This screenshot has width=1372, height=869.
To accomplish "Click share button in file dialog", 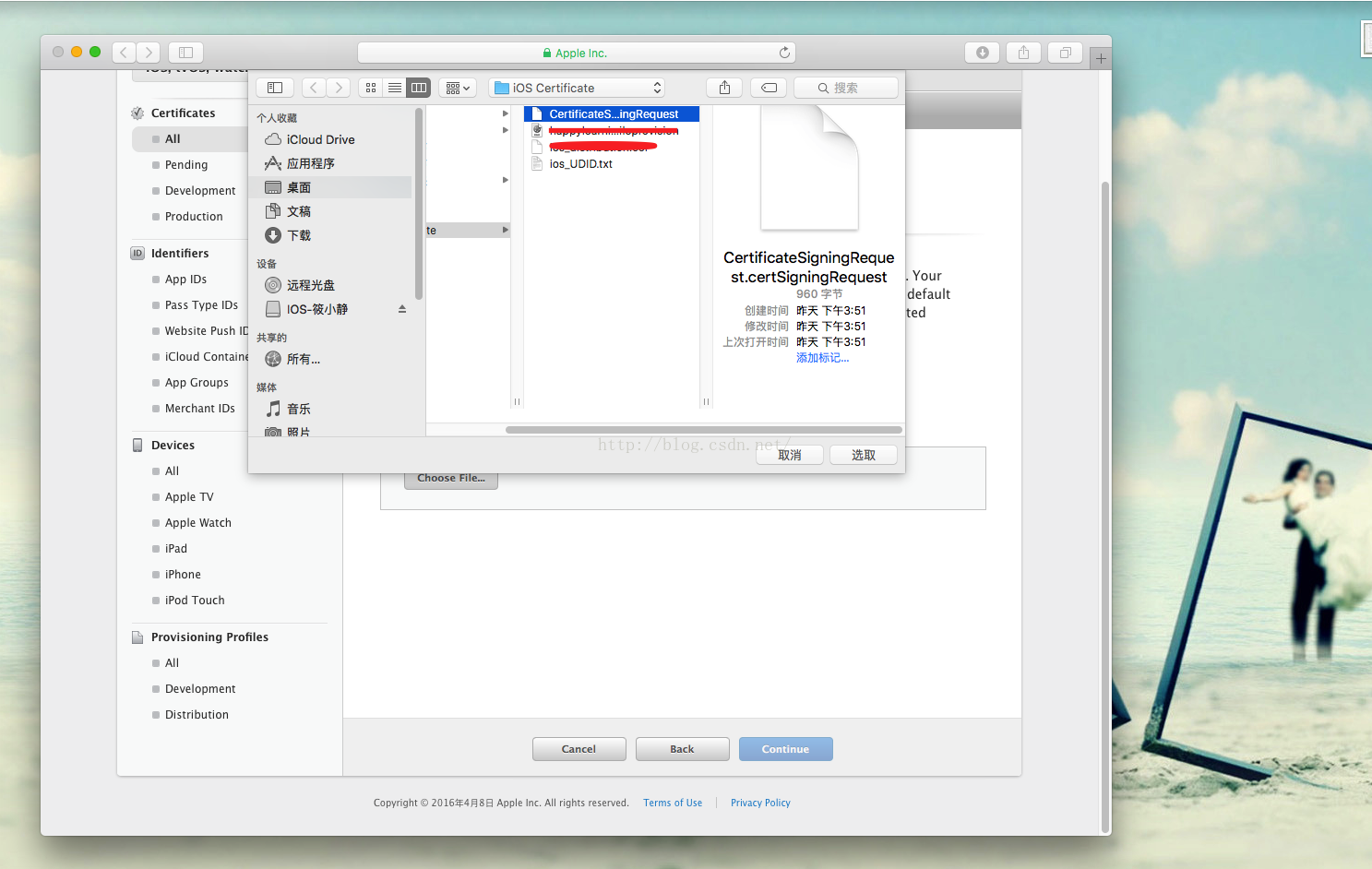I will click(724, 88).
